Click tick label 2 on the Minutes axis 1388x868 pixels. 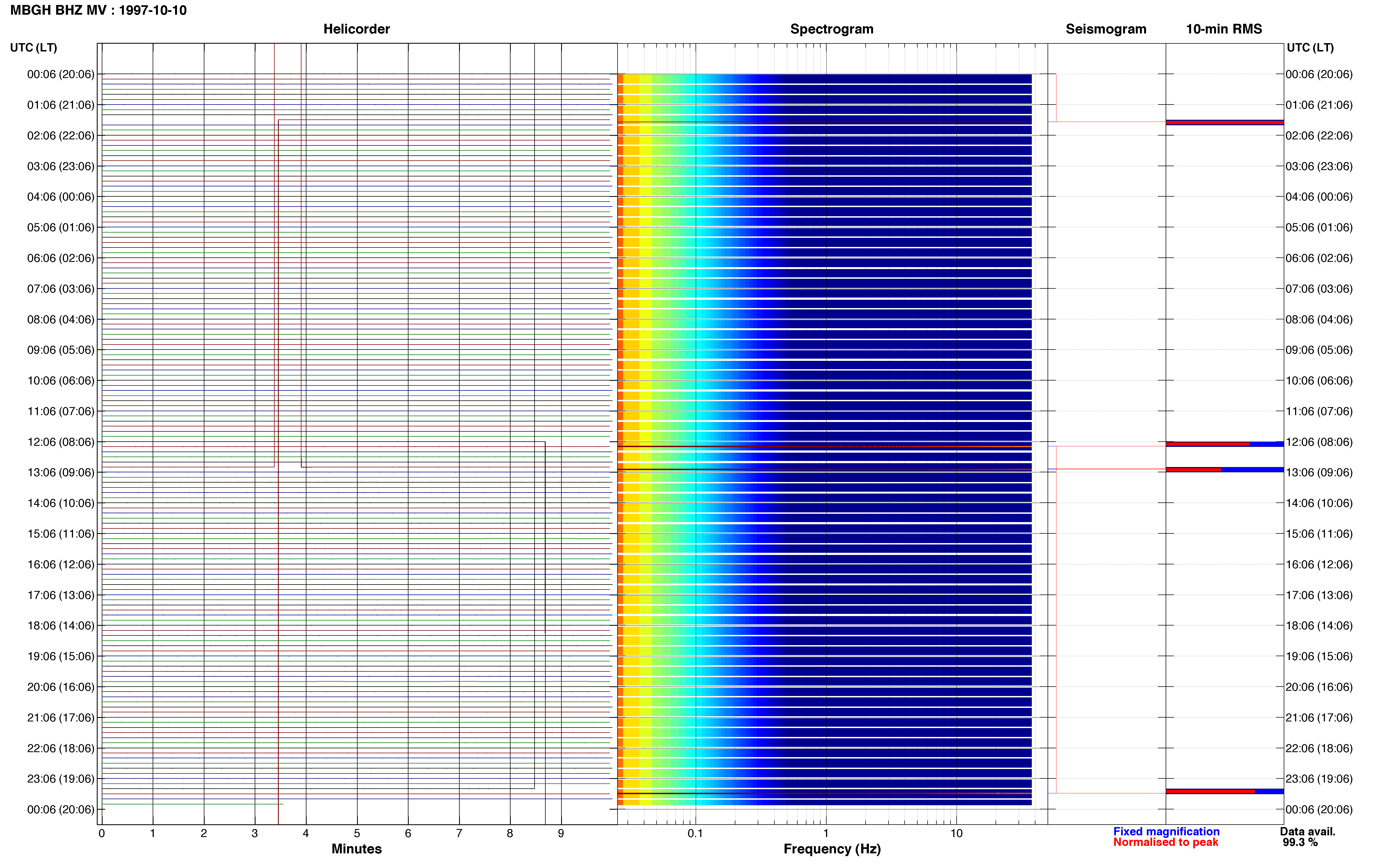(x=204, y=833)
